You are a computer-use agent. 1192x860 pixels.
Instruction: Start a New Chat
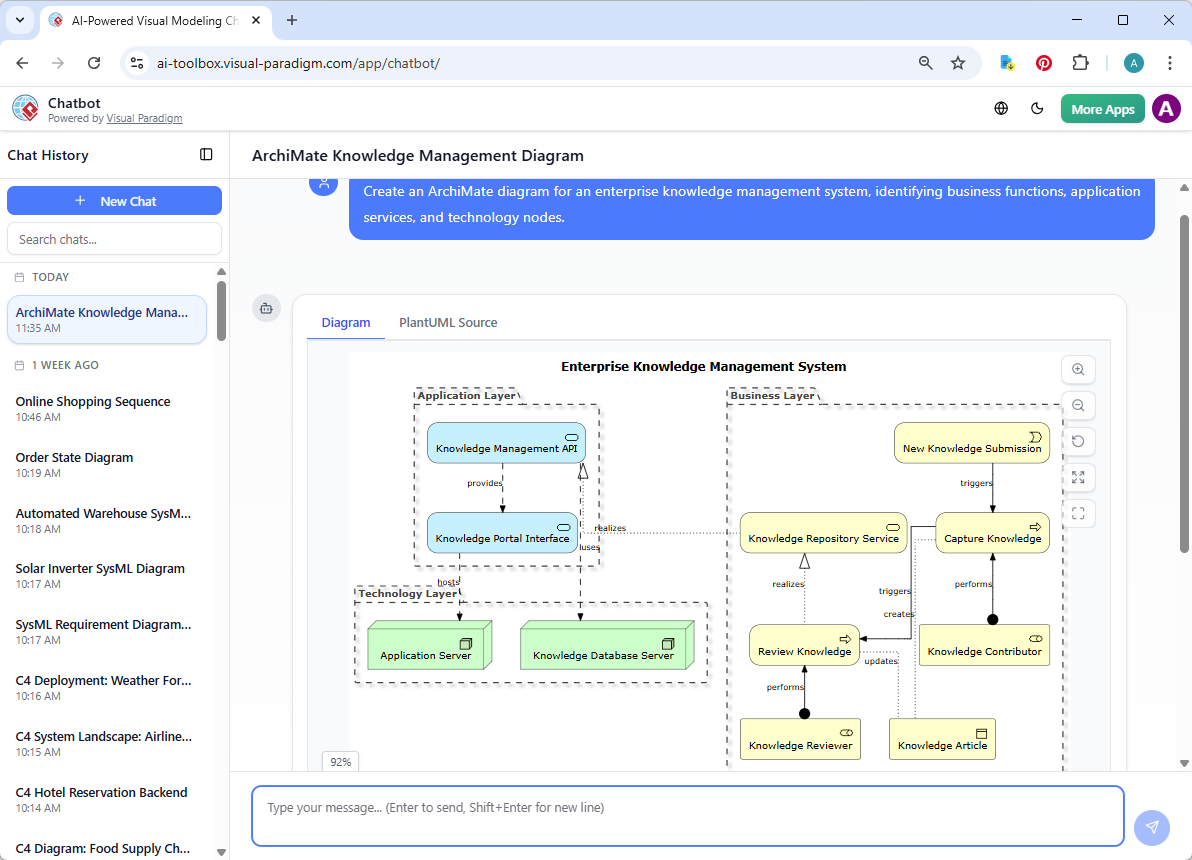[x=114, y=200]
